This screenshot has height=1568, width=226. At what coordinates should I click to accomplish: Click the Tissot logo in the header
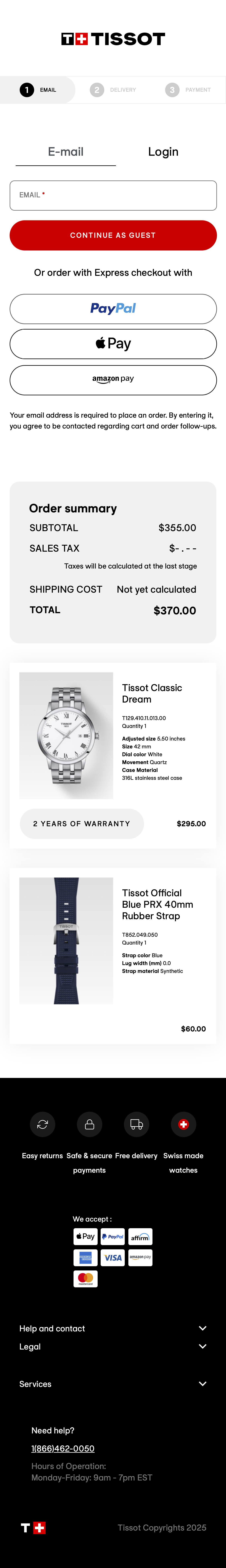click(113, 39)
